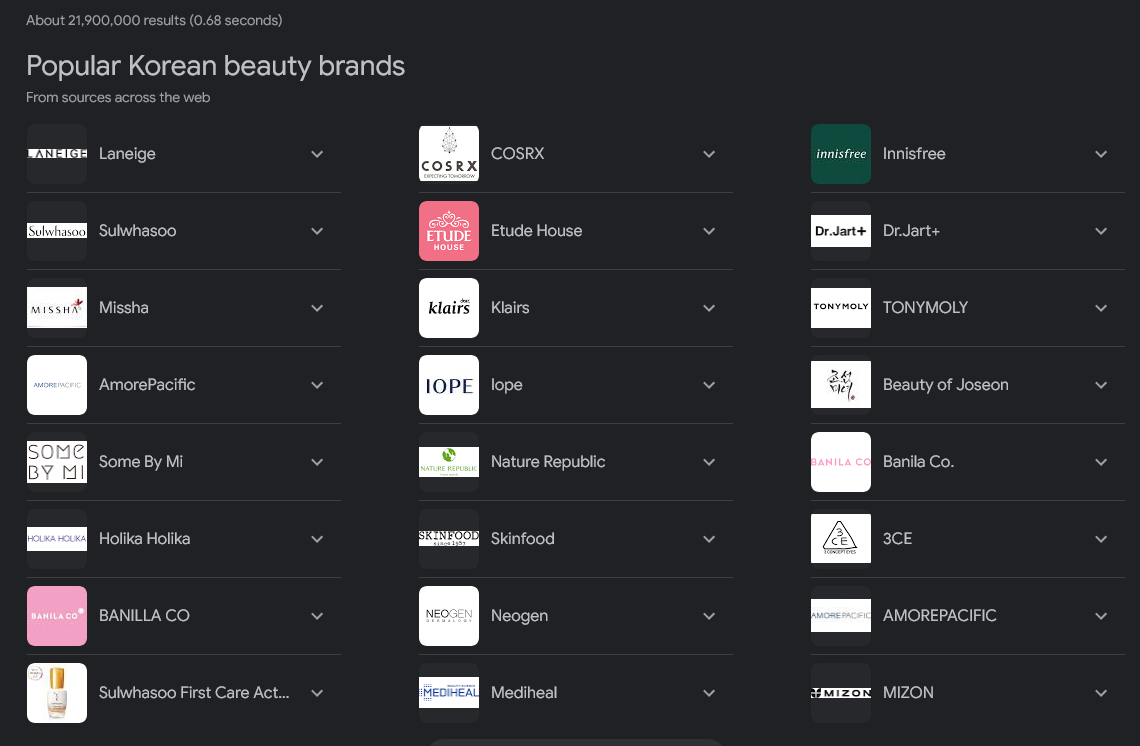This screenshot has height=746, width=1140.
Task: Click the Klairs logo image
Action: click(x=448, y=308)
